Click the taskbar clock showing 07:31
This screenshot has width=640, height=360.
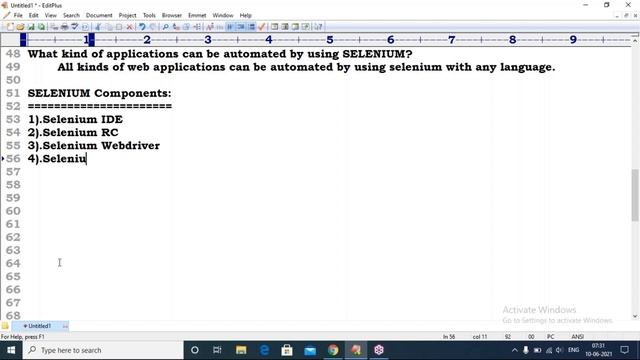click(598, 350)
